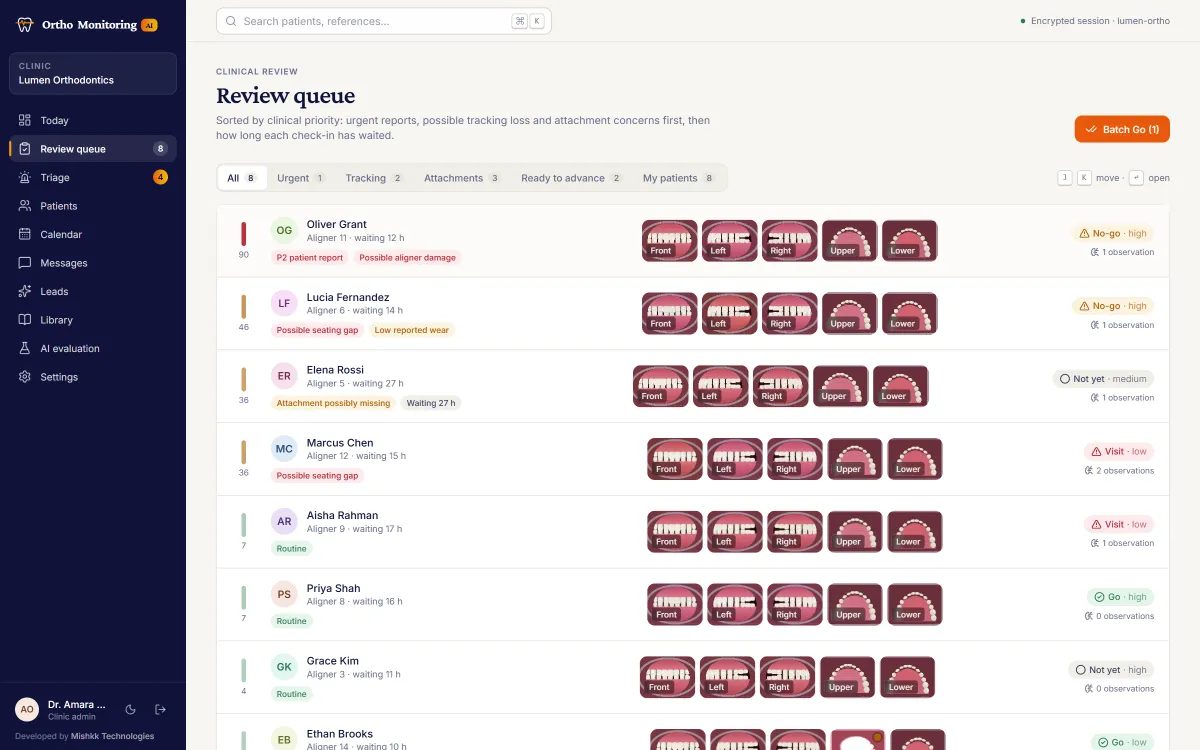Viewport: 1200px width, 750px height.
Task: Click the Messages chat bubble icon
Action: [25, 263]
